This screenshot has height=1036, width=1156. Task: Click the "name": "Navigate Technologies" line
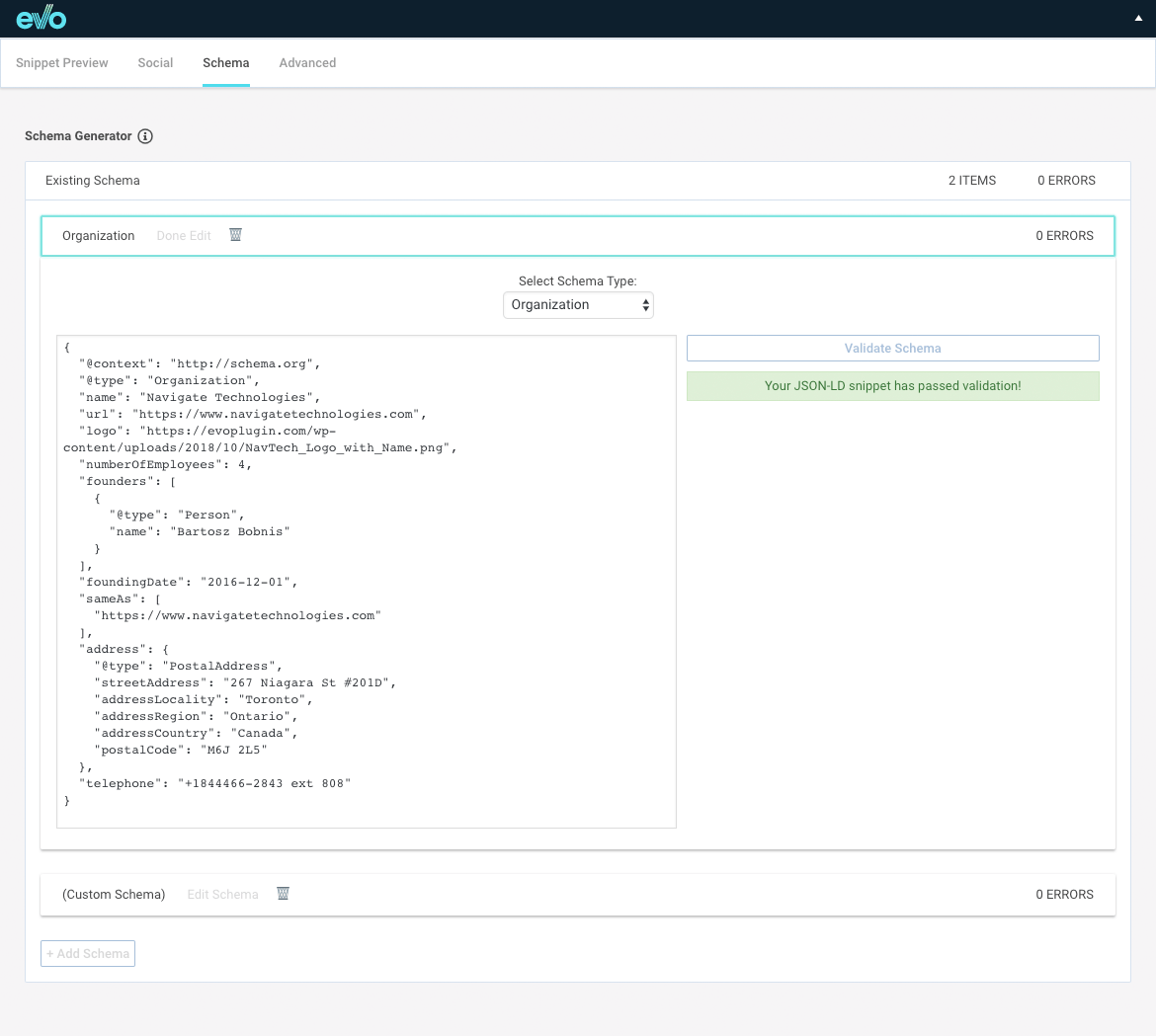pos(199,397)
